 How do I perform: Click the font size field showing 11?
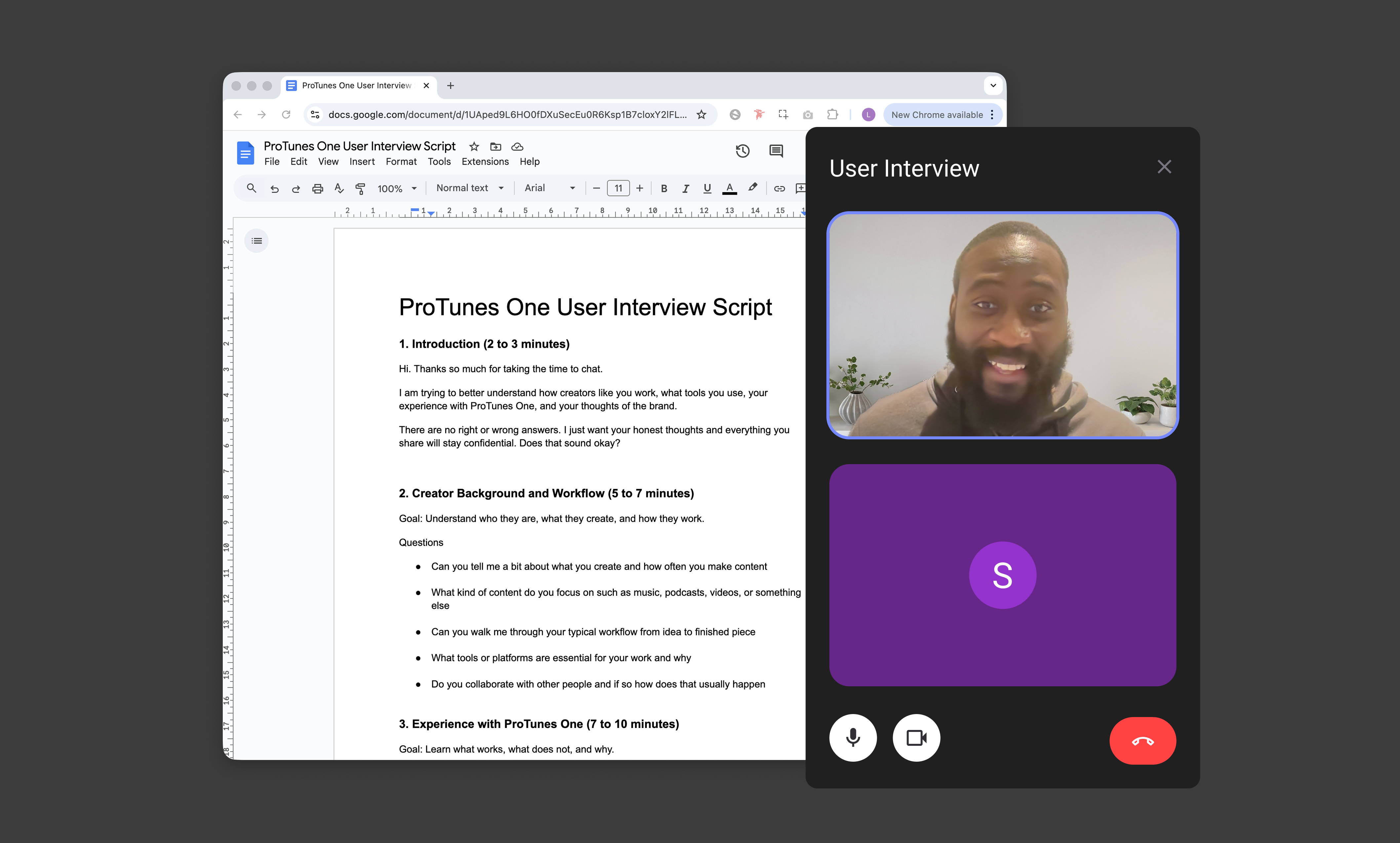pyautogui.click(x=618, y=188)
